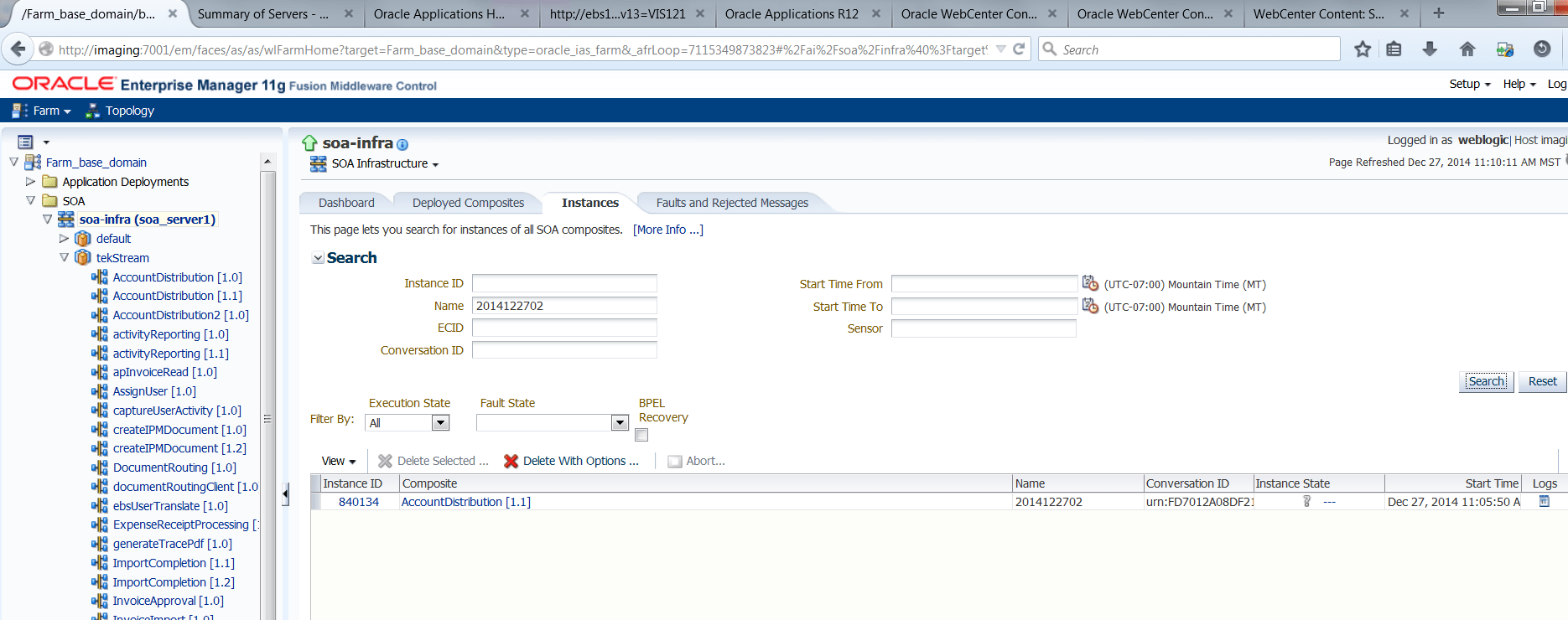Switch to the Deployed Composites tab

pos(468,203)
